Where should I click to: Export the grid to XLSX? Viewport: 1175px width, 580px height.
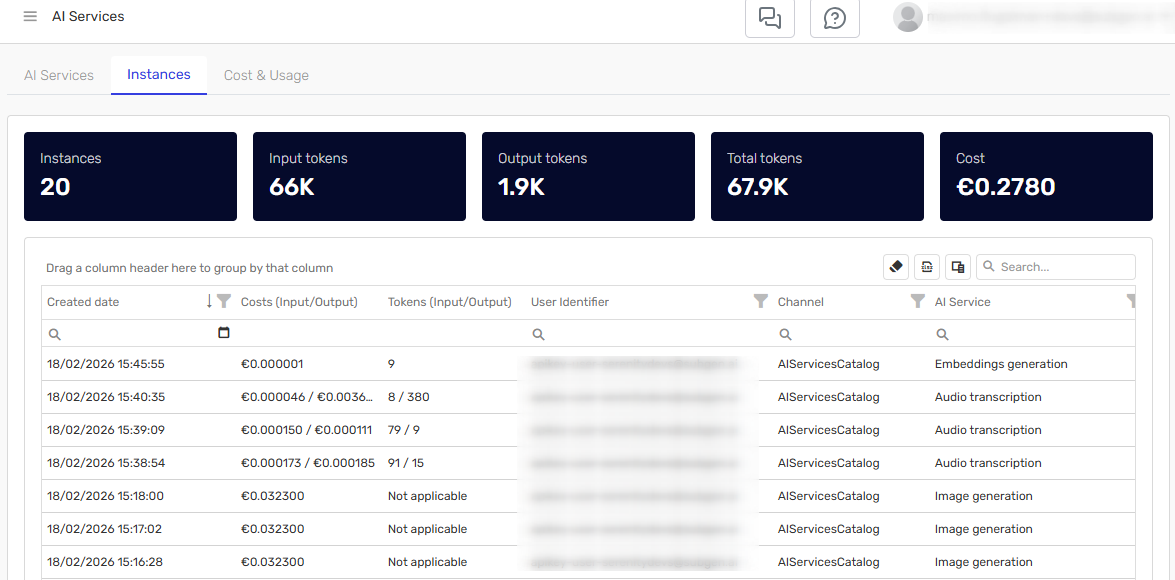pyautogui.click(x=927, y=267)
